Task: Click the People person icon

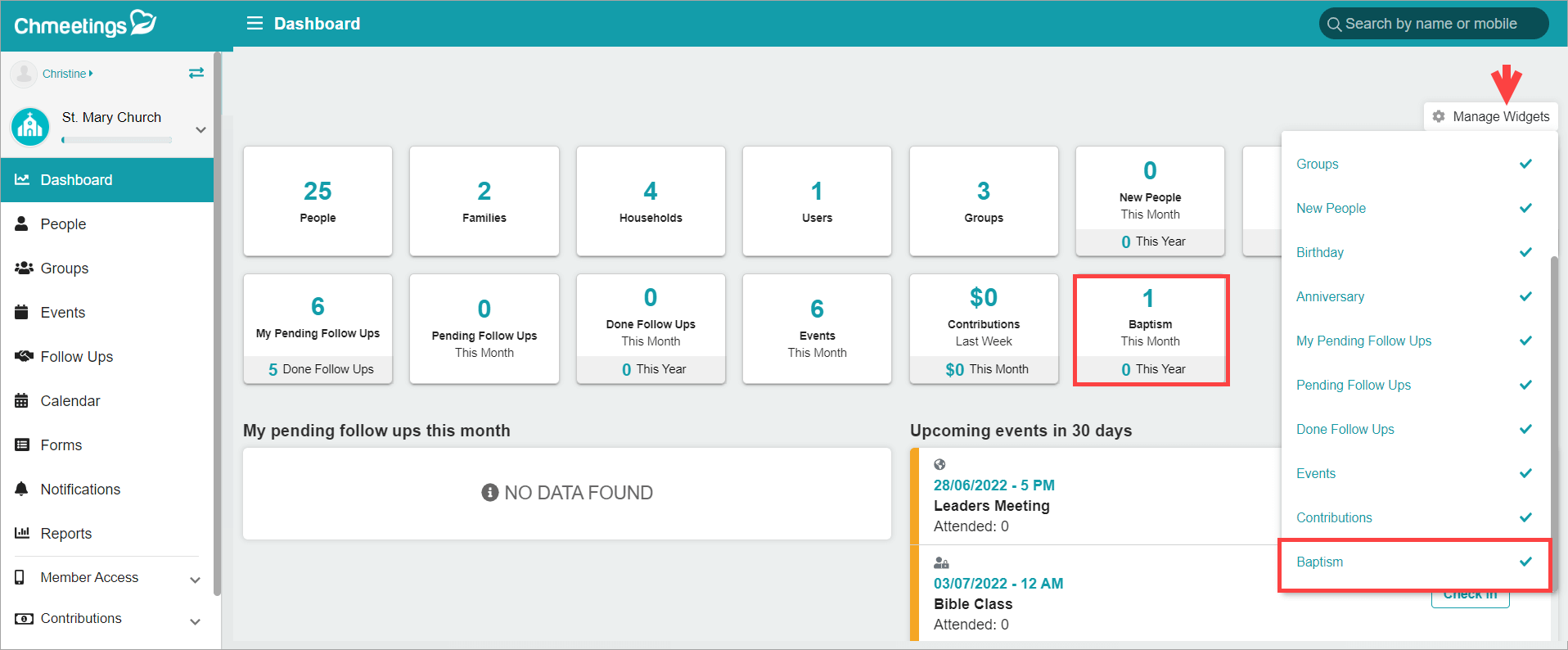Action: (x=22, y=223)
